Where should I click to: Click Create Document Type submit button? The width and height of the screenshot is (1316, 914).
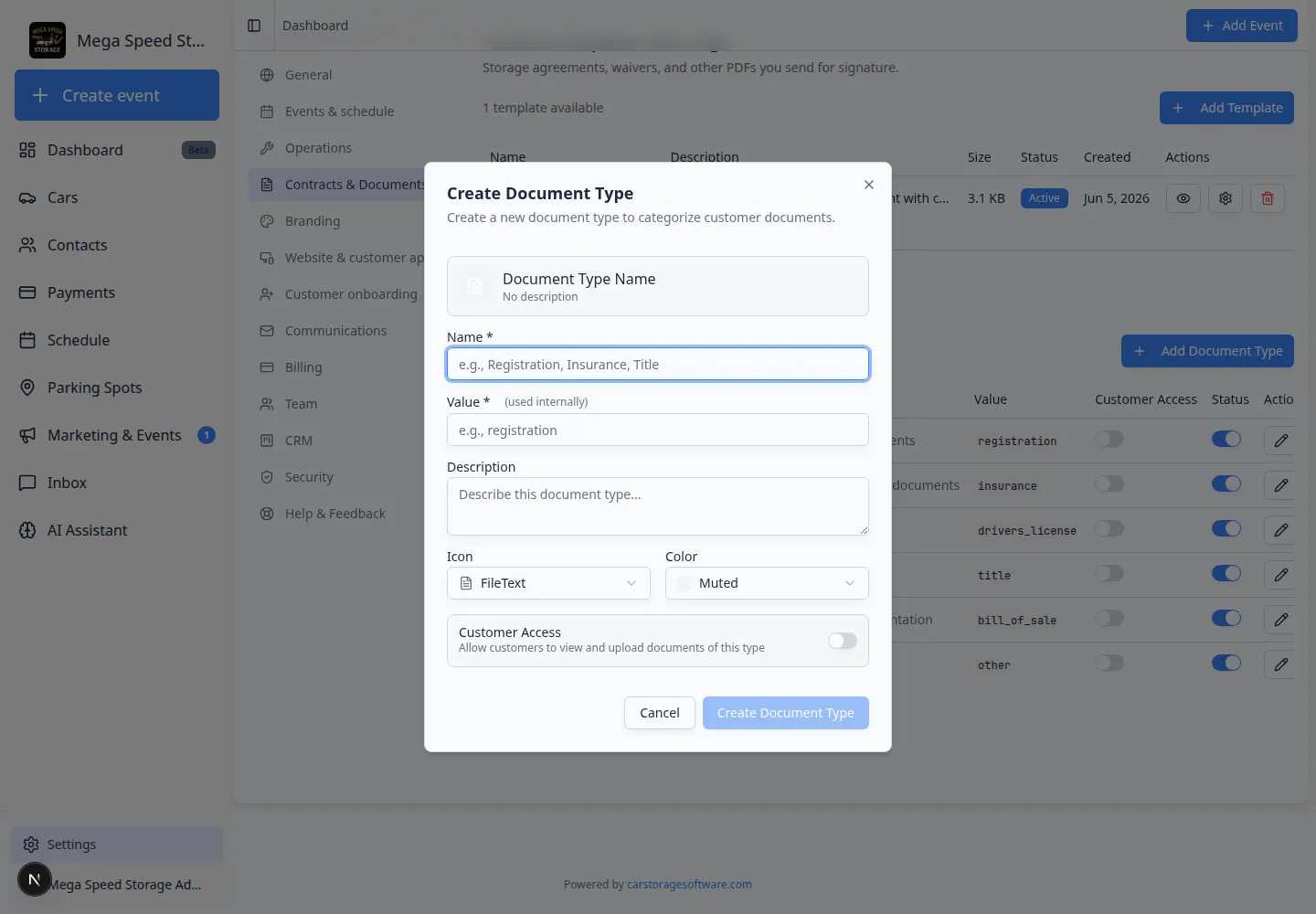pyautogui.click(x=786, y=713)
